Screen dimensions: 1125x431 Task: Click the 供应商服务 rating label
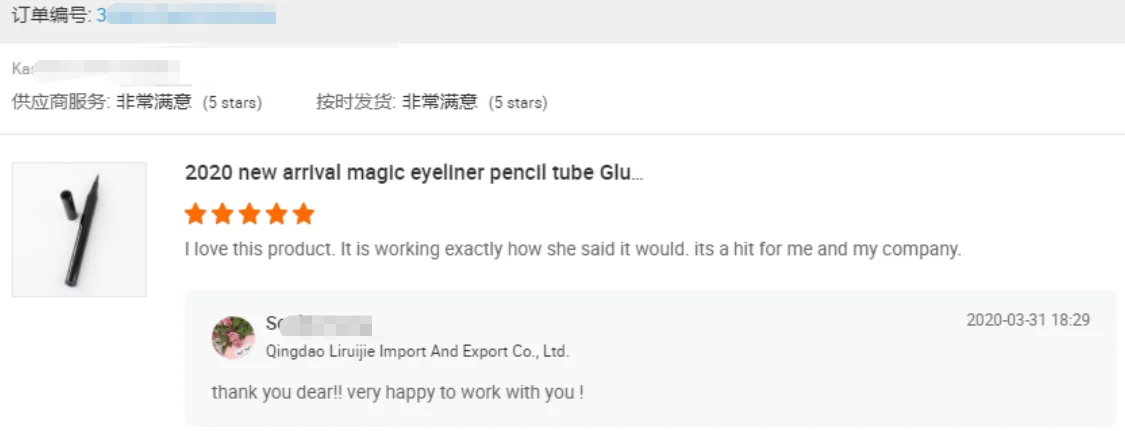click(x=59, y=102)
